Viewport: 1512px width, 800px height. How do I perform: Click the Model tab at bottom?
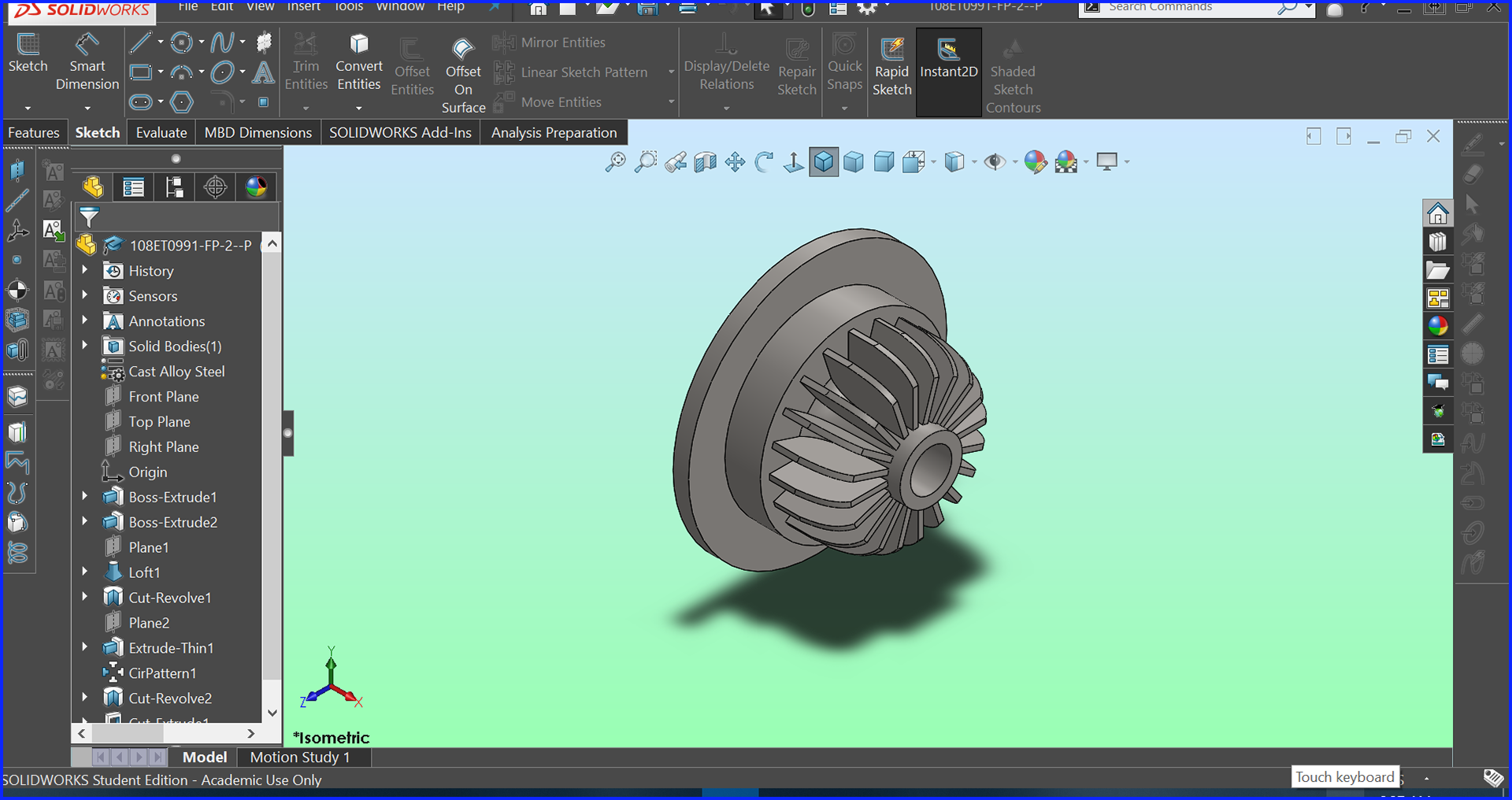click(205, 757)
